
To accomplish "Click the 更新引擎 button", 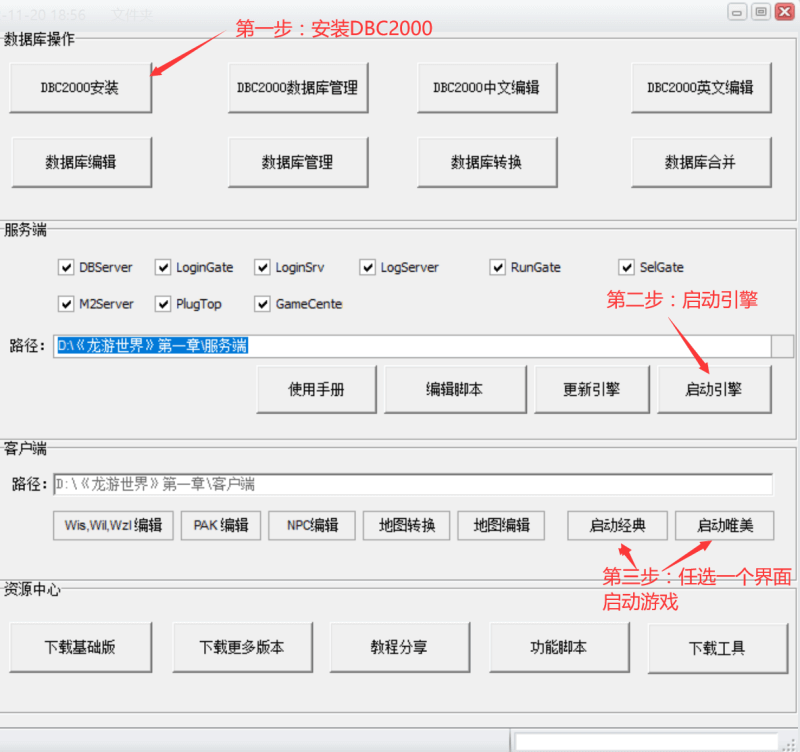I will click(590, 390).
